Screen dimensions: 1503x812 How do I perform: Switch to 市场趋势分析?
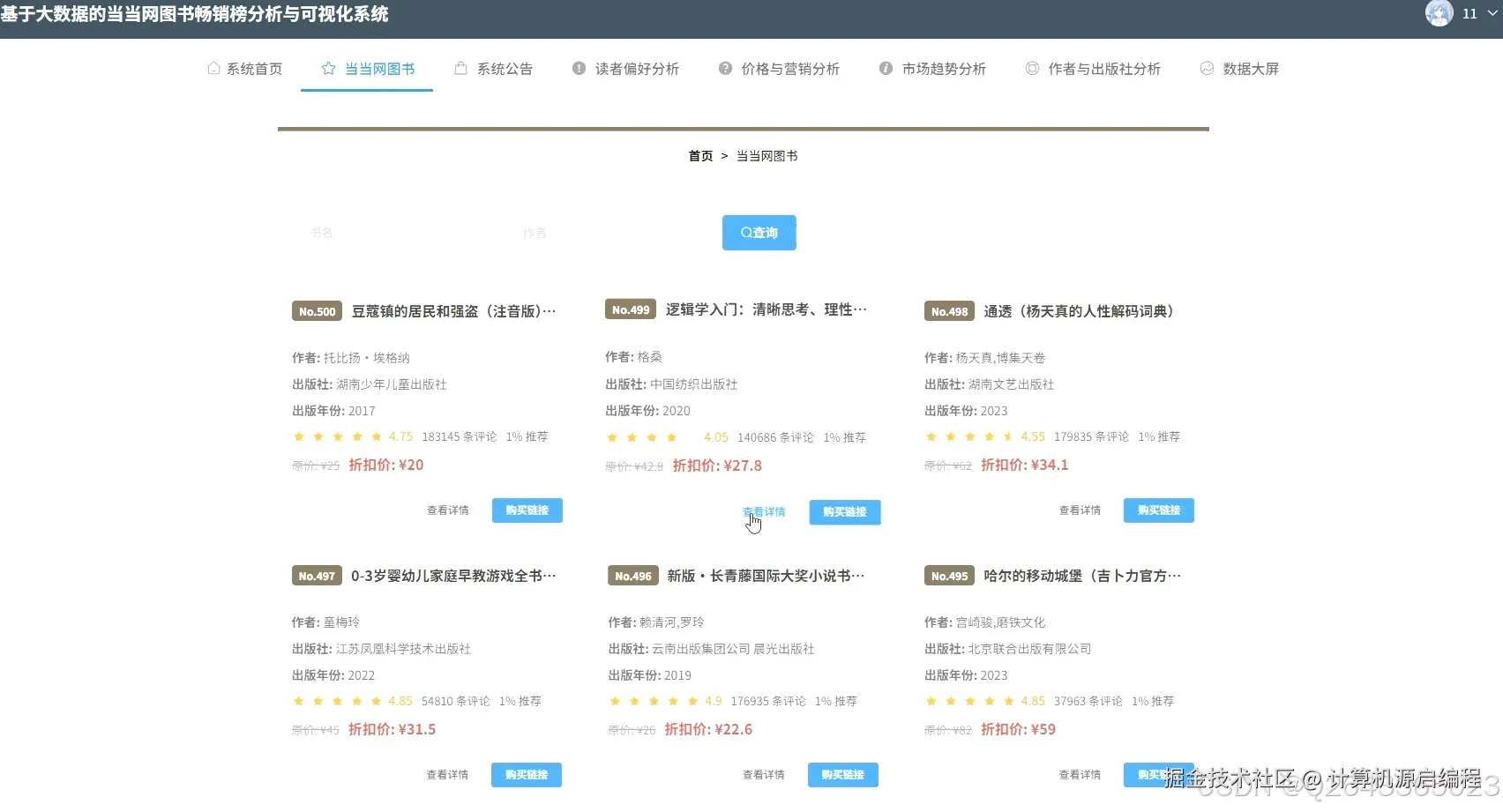pyautogui.click(x=932, y=69)
